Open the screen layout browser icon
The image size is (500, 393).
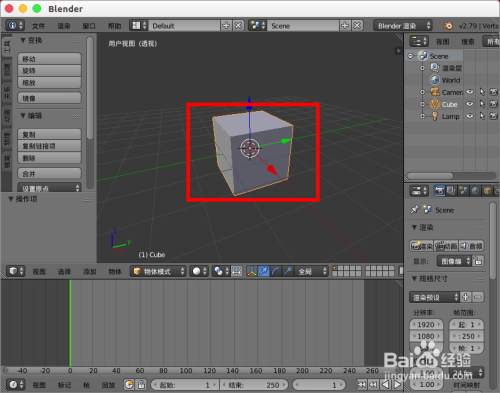(139, 26)
